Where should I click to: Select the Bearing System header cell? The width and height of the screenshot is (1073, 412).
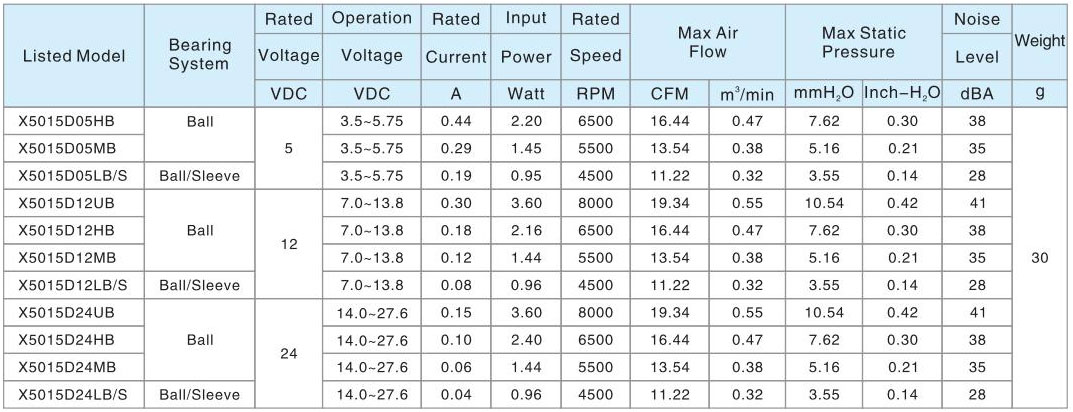[200, 55]
